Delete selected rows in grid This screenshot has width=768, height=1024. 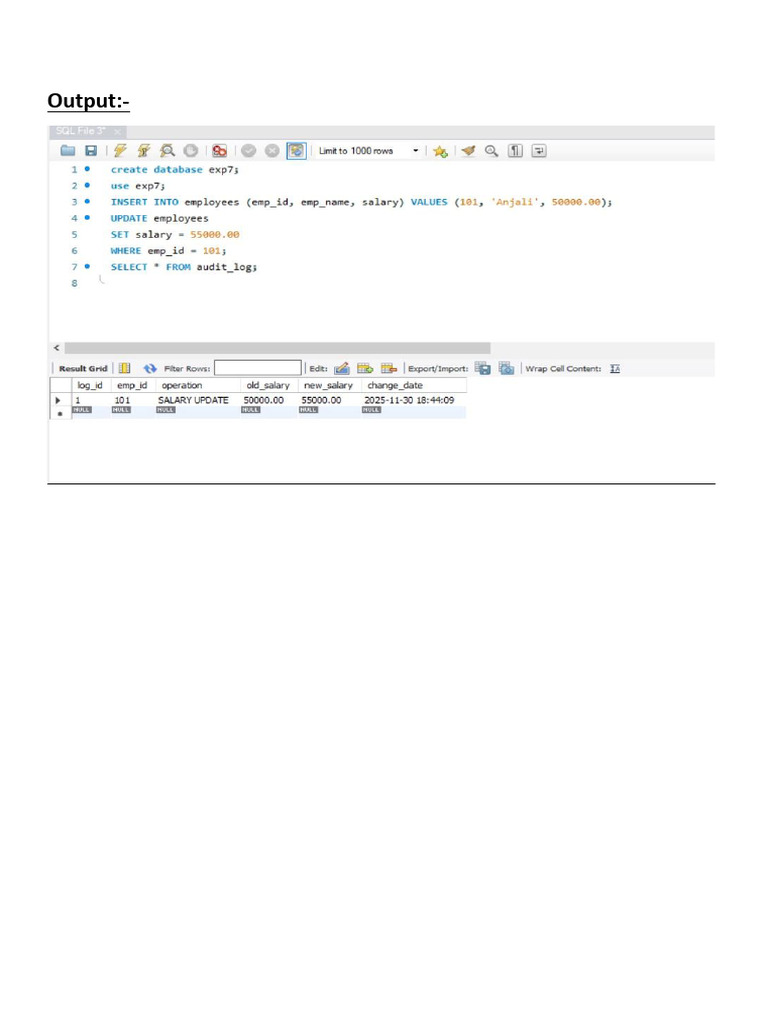tap(389, 368)
